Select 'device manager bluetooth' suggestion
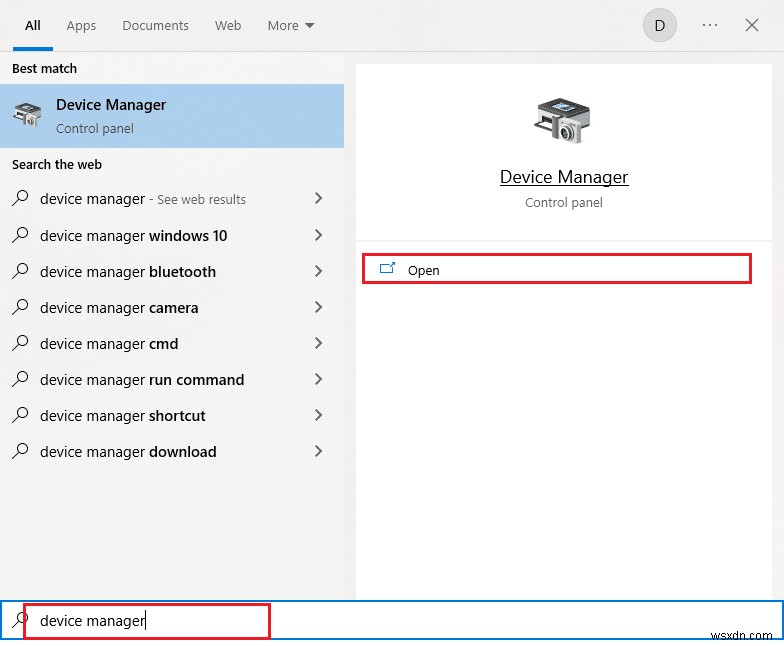Screen dimensions: 784x646 pyautogui.click(x=172, y=272)
